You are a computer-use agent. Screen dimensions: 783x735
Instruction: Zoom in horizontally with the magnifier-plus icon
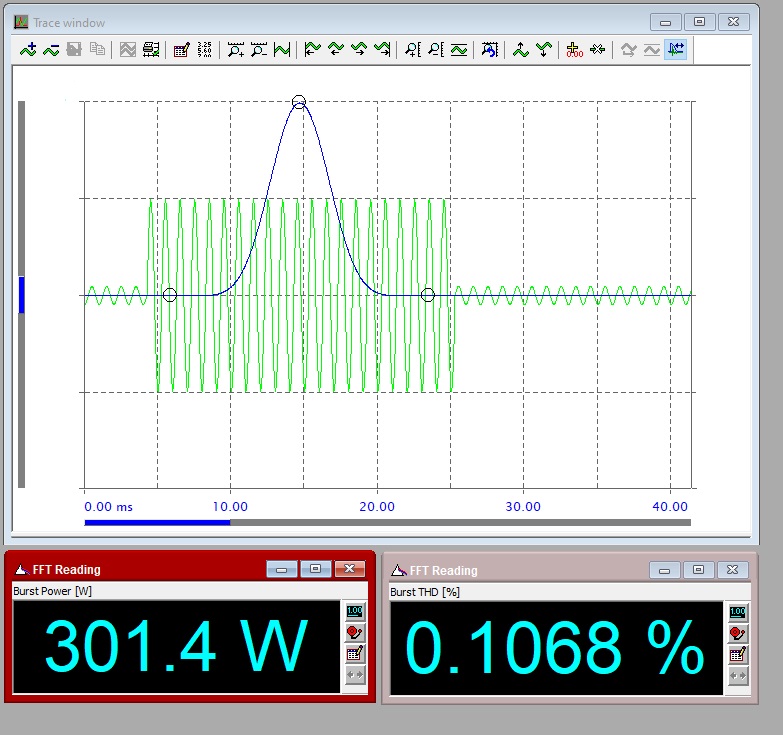pos(236,49)
